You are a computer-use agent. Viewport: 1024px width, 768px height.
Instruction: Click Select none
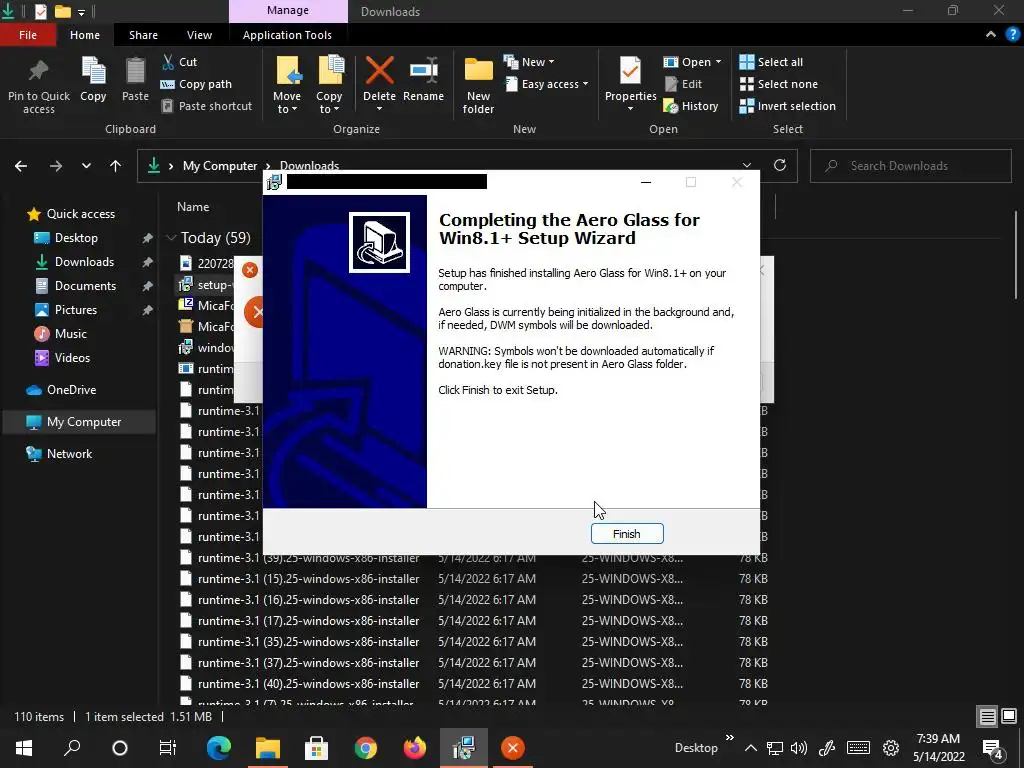pyautogui.click(x=778, y=84)
